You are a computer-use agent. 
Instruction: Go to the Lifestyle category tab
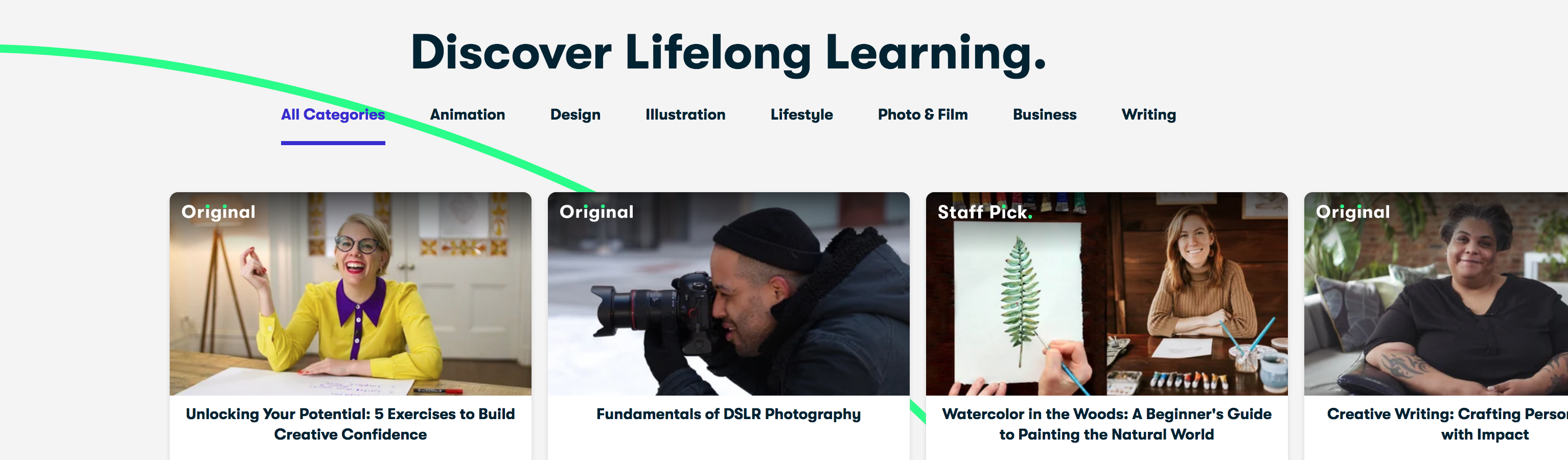coord(802,114)
